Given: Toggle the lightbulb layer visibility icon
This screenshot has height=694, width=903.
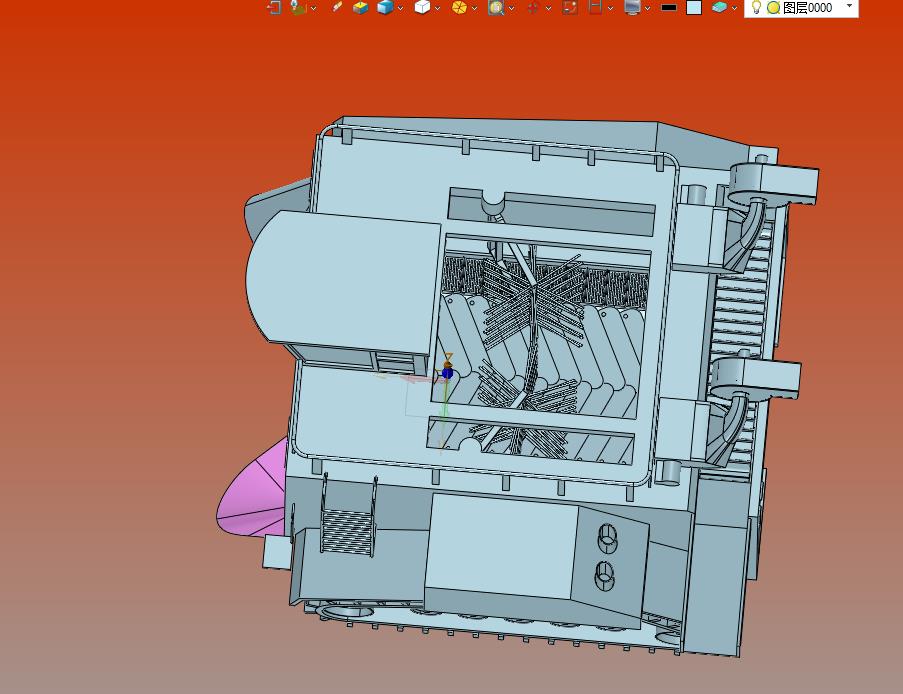Looking at the screenshot, I should pyautogui.click(x=757, y=7).
